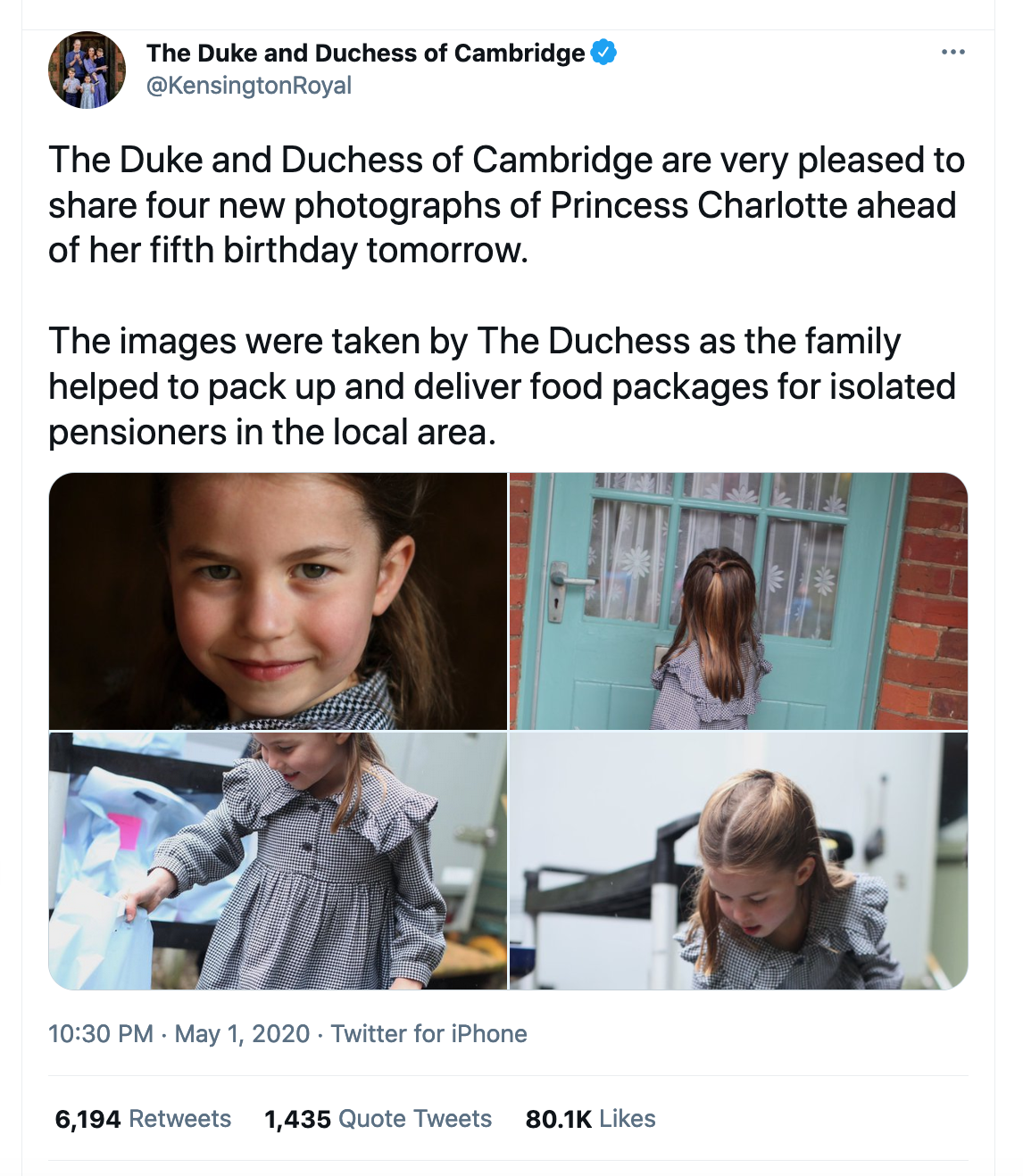View the 80.1K Likes list
The width and height of the screenshot is (1023, 1176).
tap(590, 1119)
